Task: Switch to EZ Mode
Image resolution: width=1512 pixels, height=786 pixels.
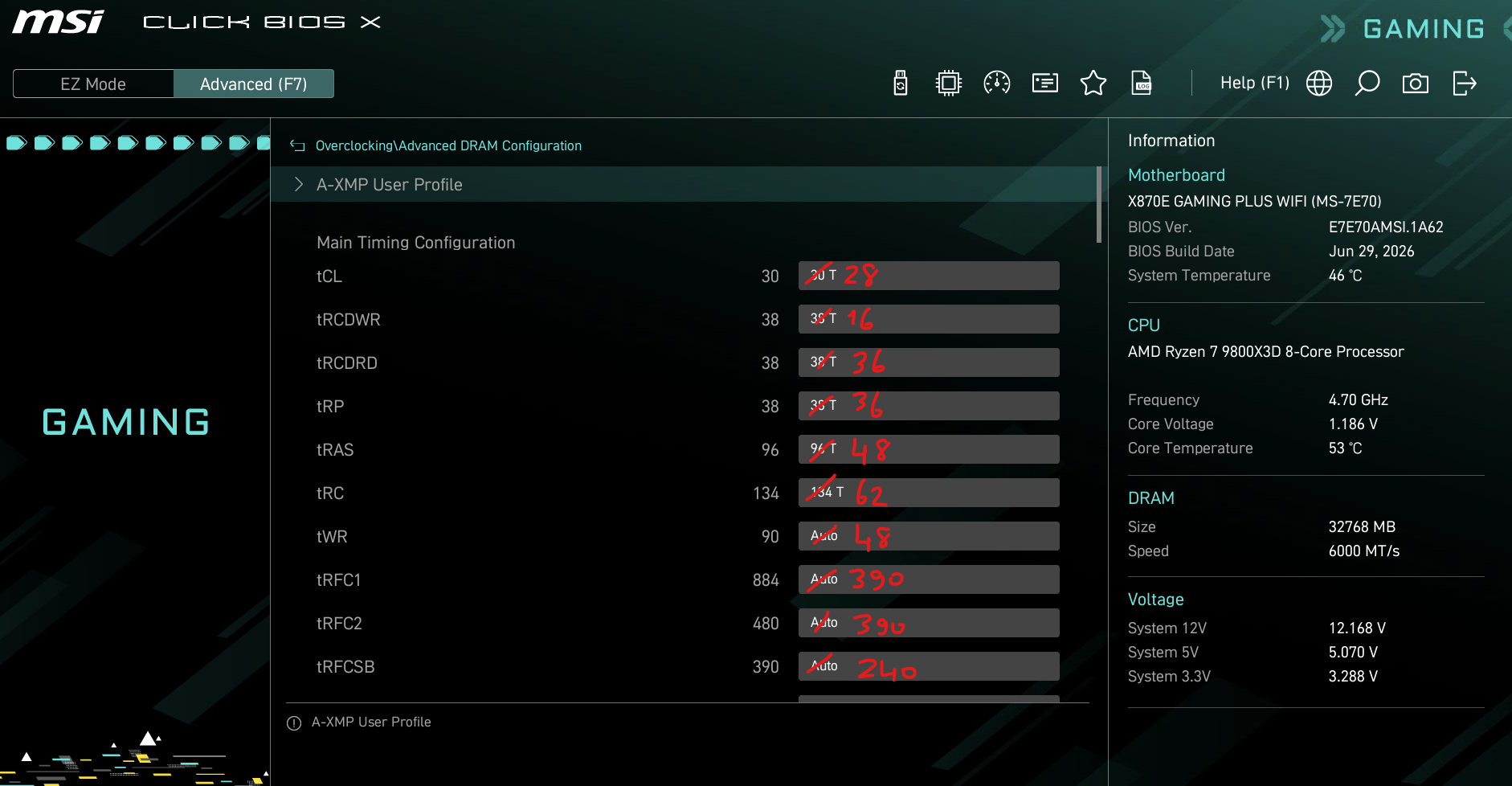Action: 93,84
